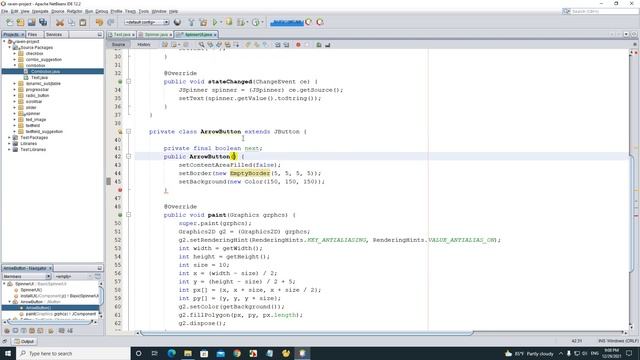Screen dimensions: 640x360
Task: Click the Comment code icon in editor toolbar
Action: click(319, 44)
